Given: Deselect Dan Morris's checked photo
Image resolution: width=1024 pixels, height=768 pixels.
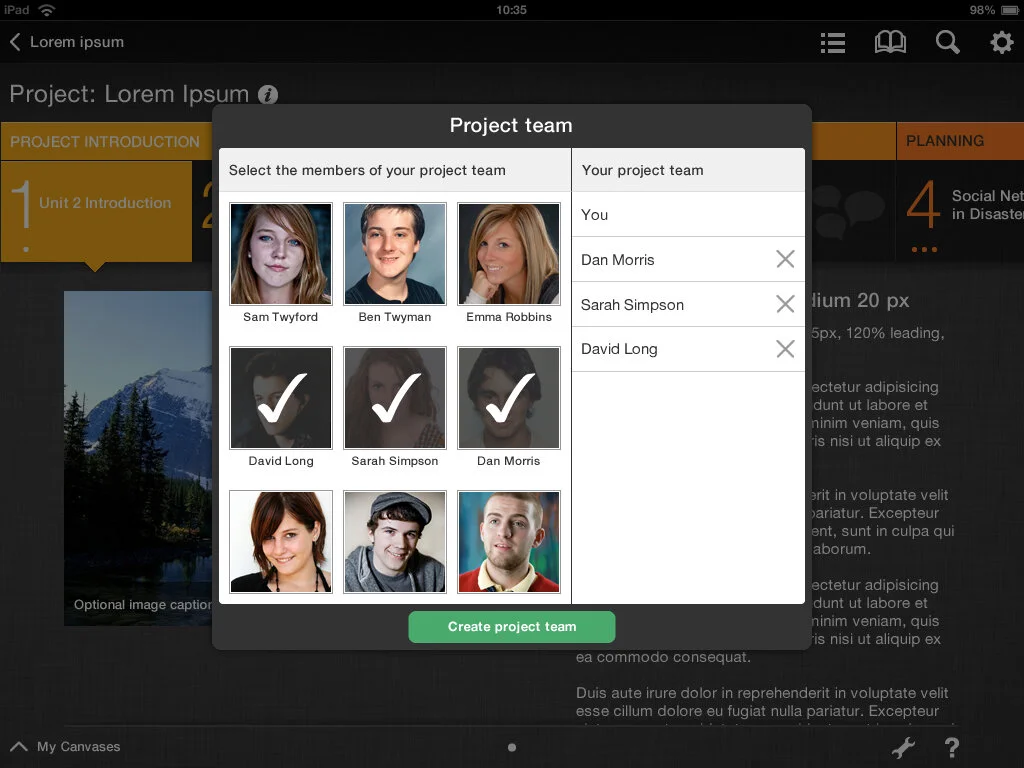Looking at the screenshot, I should tap(509, 398).
